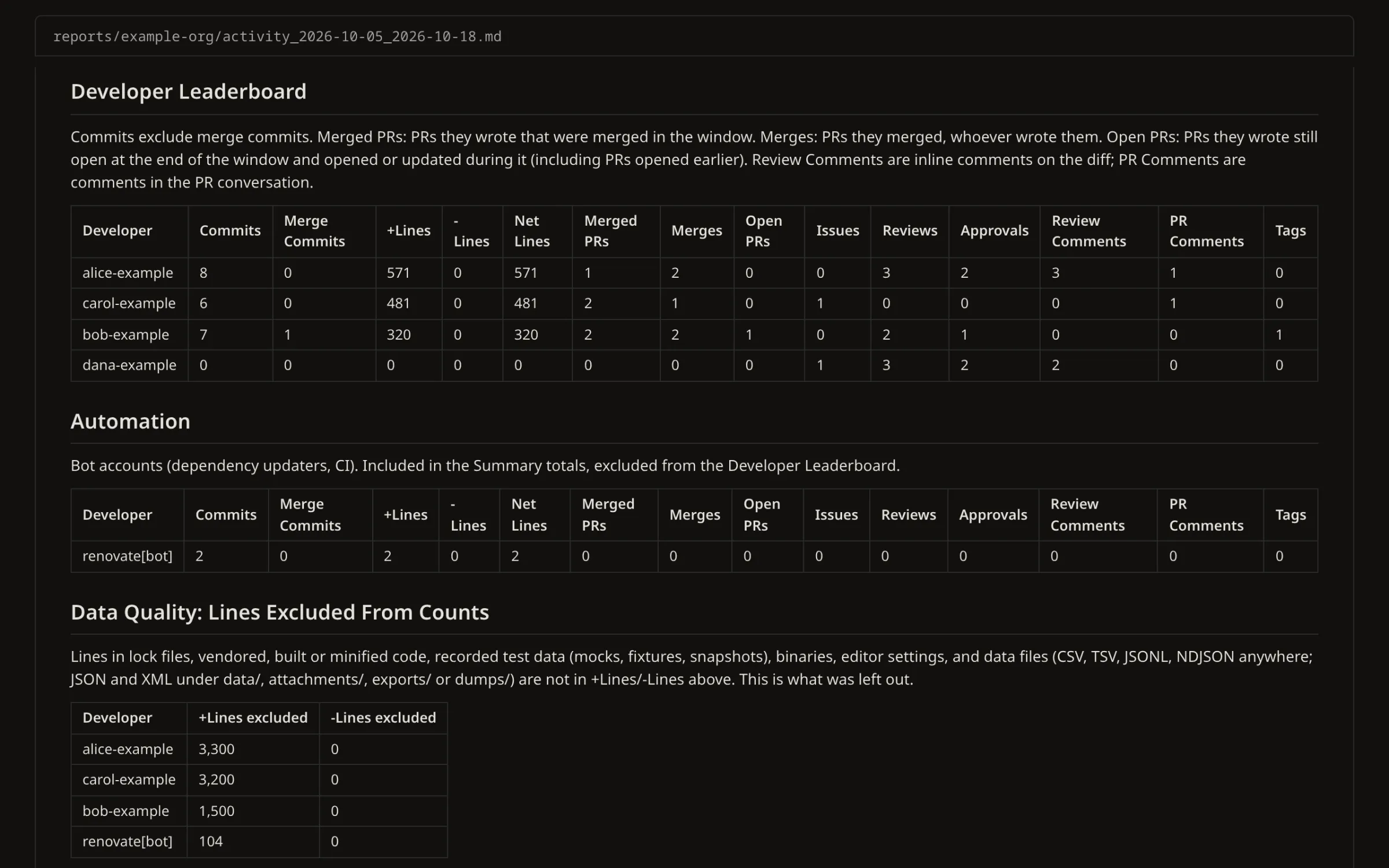Screen dimensions: 1389x868
Task: Click the +Lines header in the leaderboard table
Action: [x=409, y=230]
